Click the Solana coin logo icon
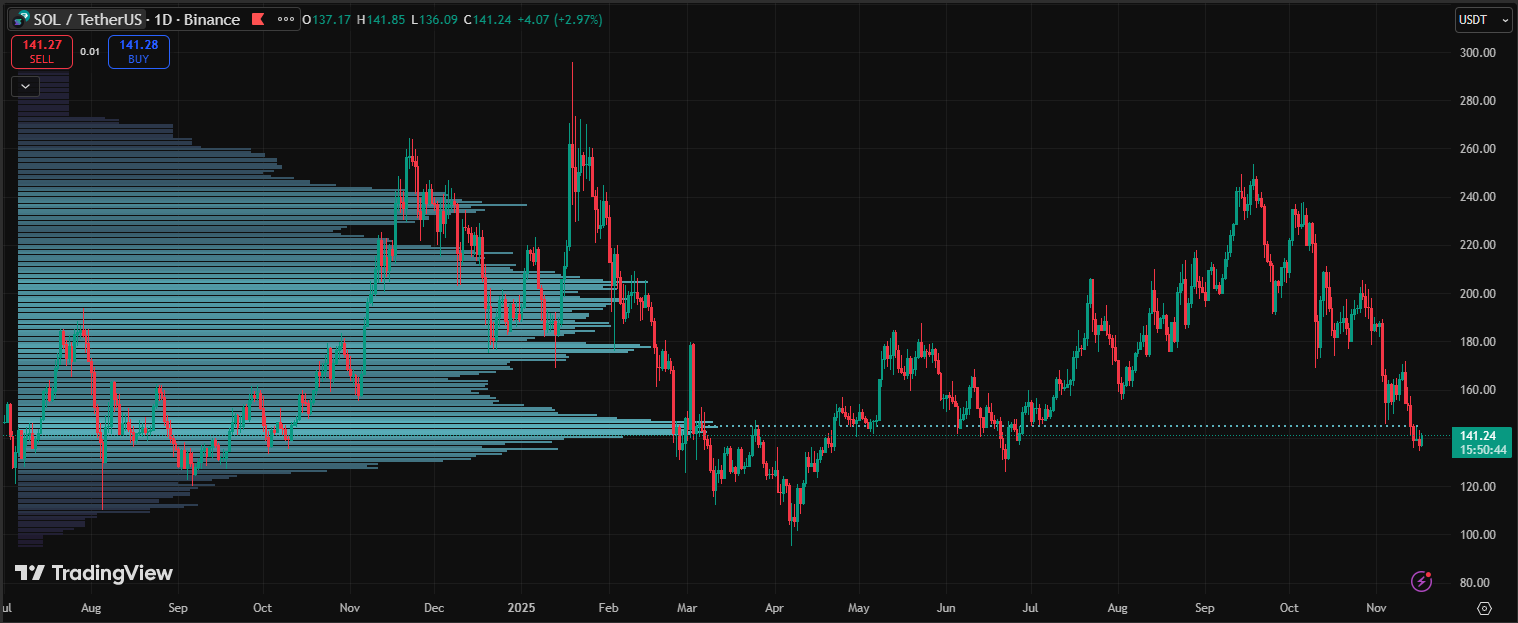This screenshot has height=623, width=1518. [21, 19]
